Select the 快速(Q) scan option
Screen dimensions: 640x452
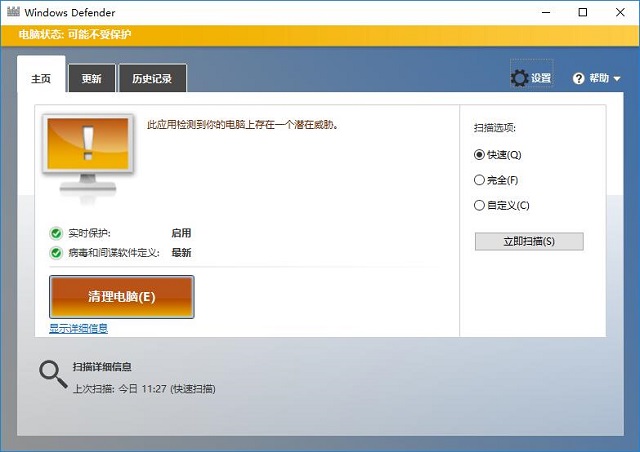(479, 155)
